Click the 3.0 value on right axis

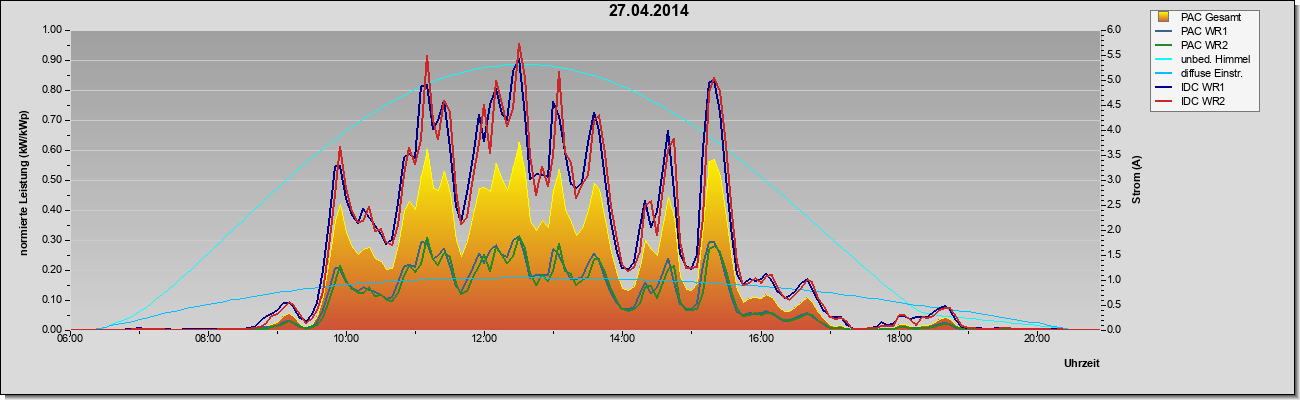point(1112,180)
